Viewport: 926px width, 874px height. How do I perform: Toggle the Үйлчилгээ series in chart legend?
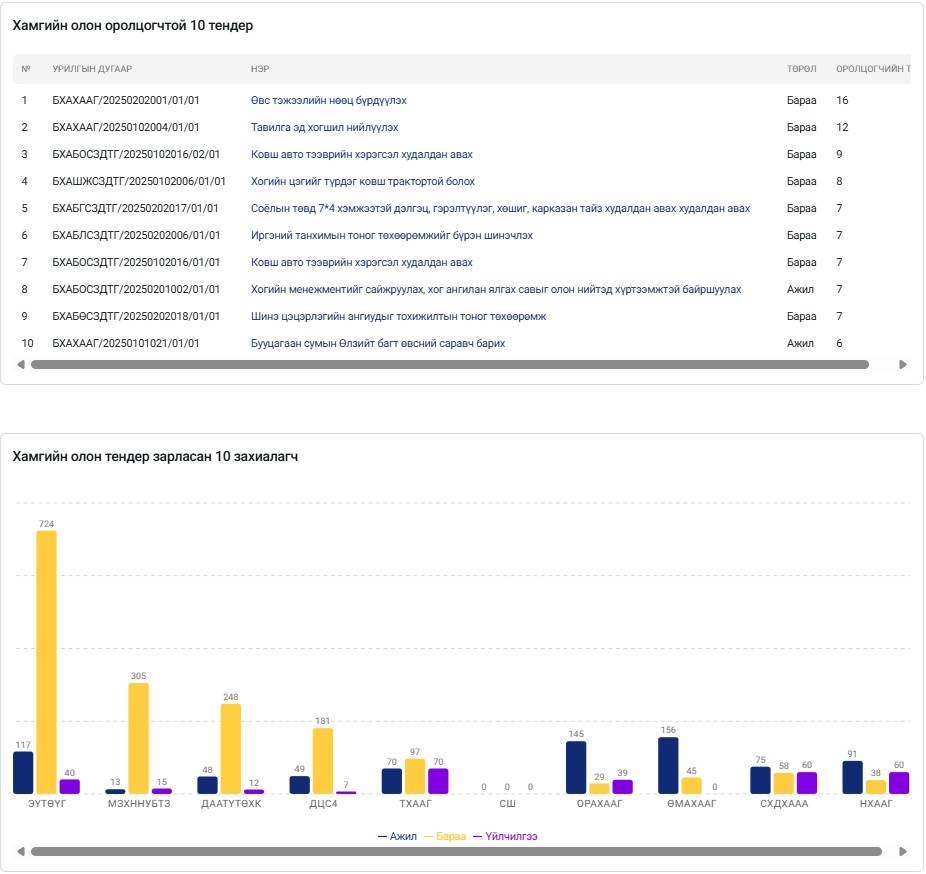[x=505, y=836]
